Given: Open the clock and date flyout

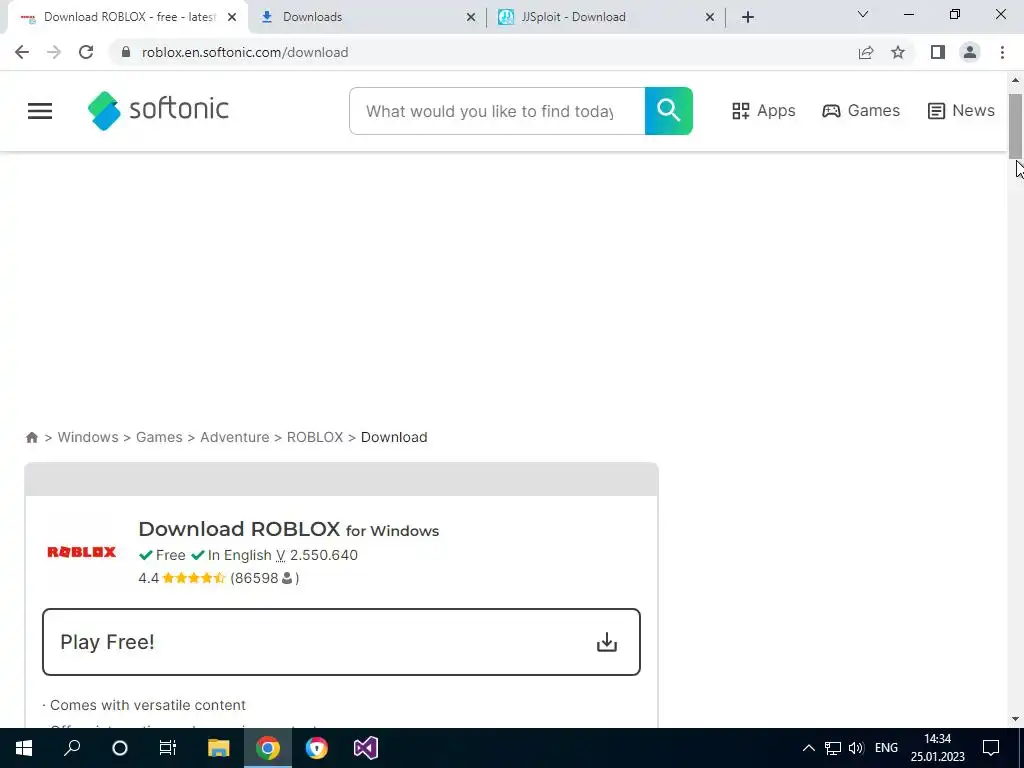Looking at the screenshot, I should tap(938, 748).
